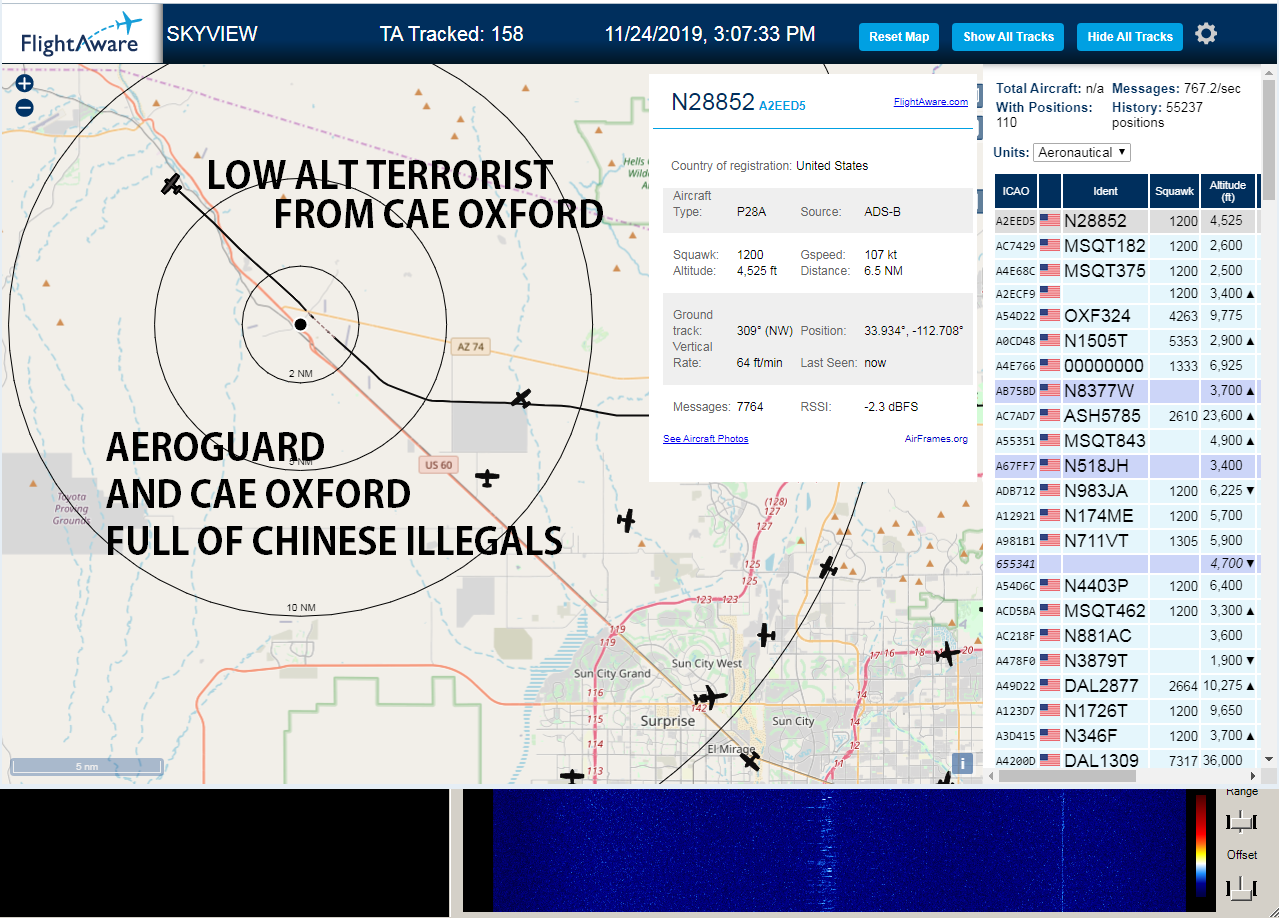
Task: Click US flag icon in OXF324 row
Action: 1050,316
